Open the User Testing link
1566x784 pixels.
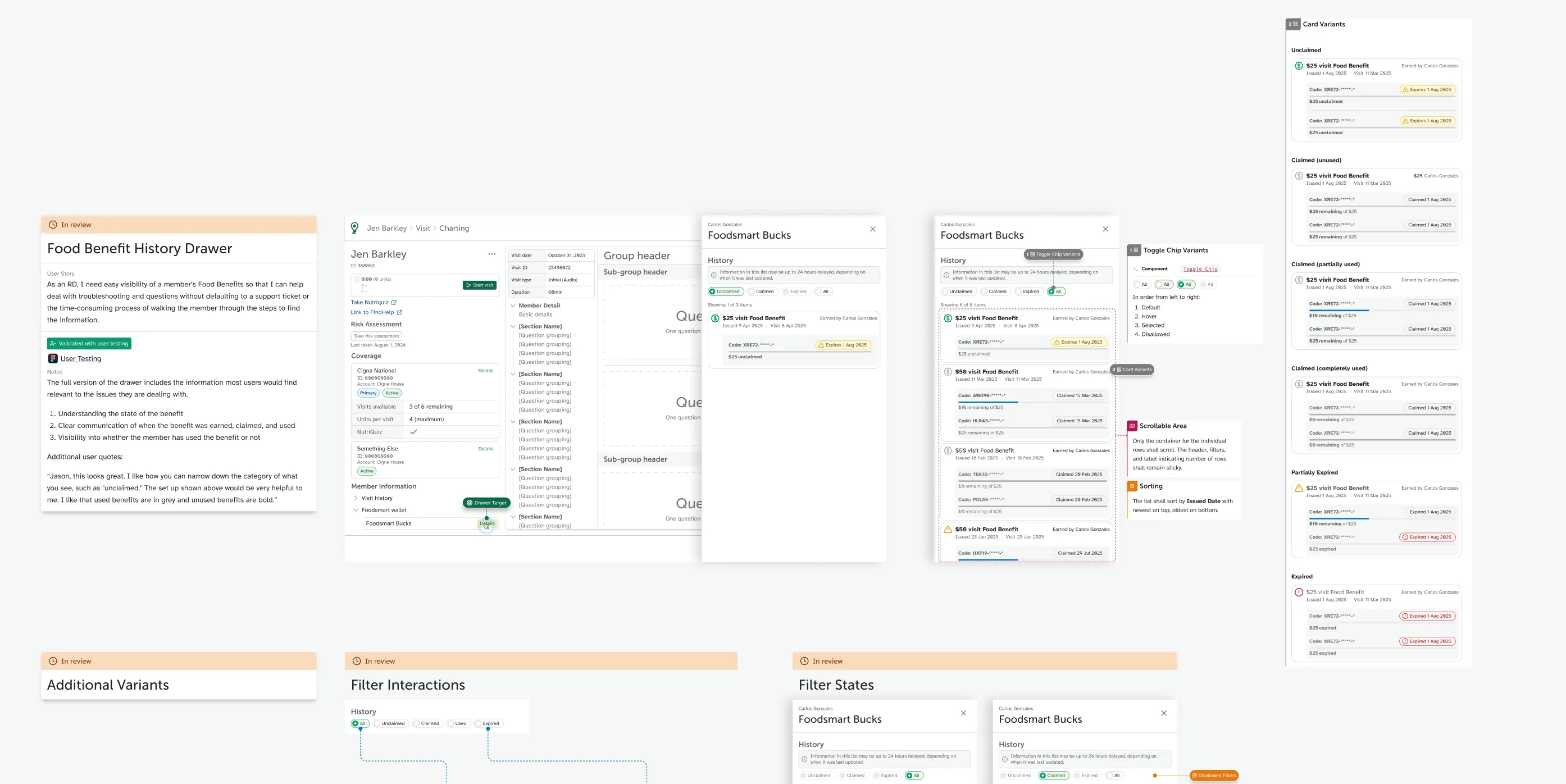click(81, 358)
